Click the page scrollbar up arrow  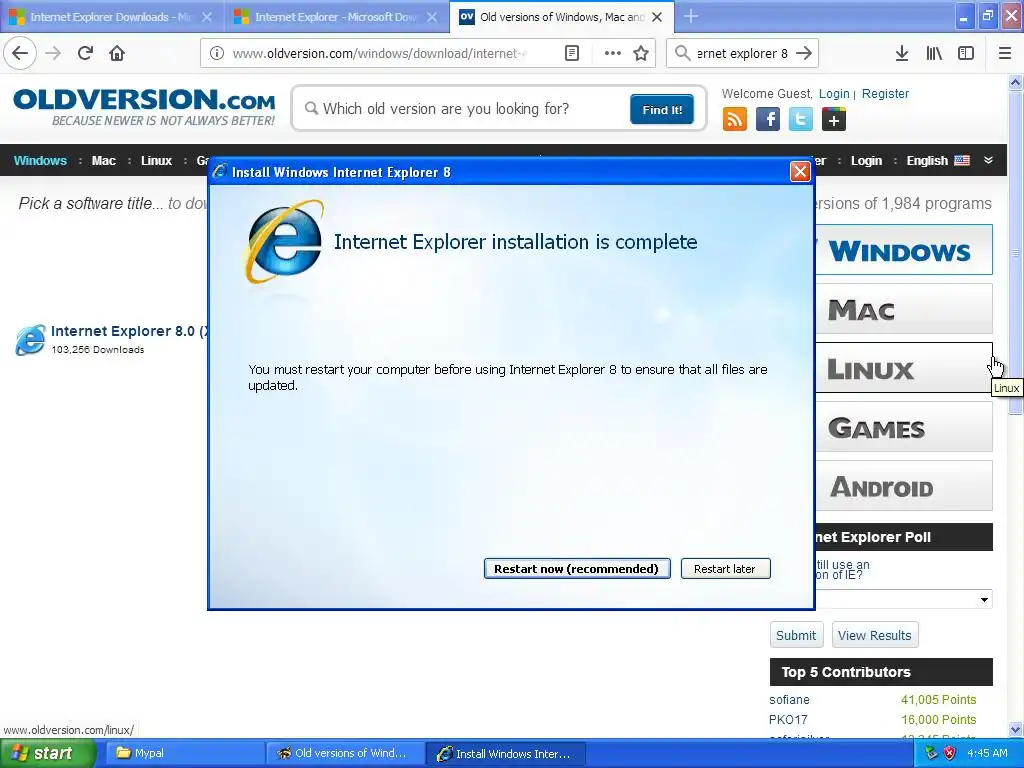pyautogui.click(x=1016, y=82)
